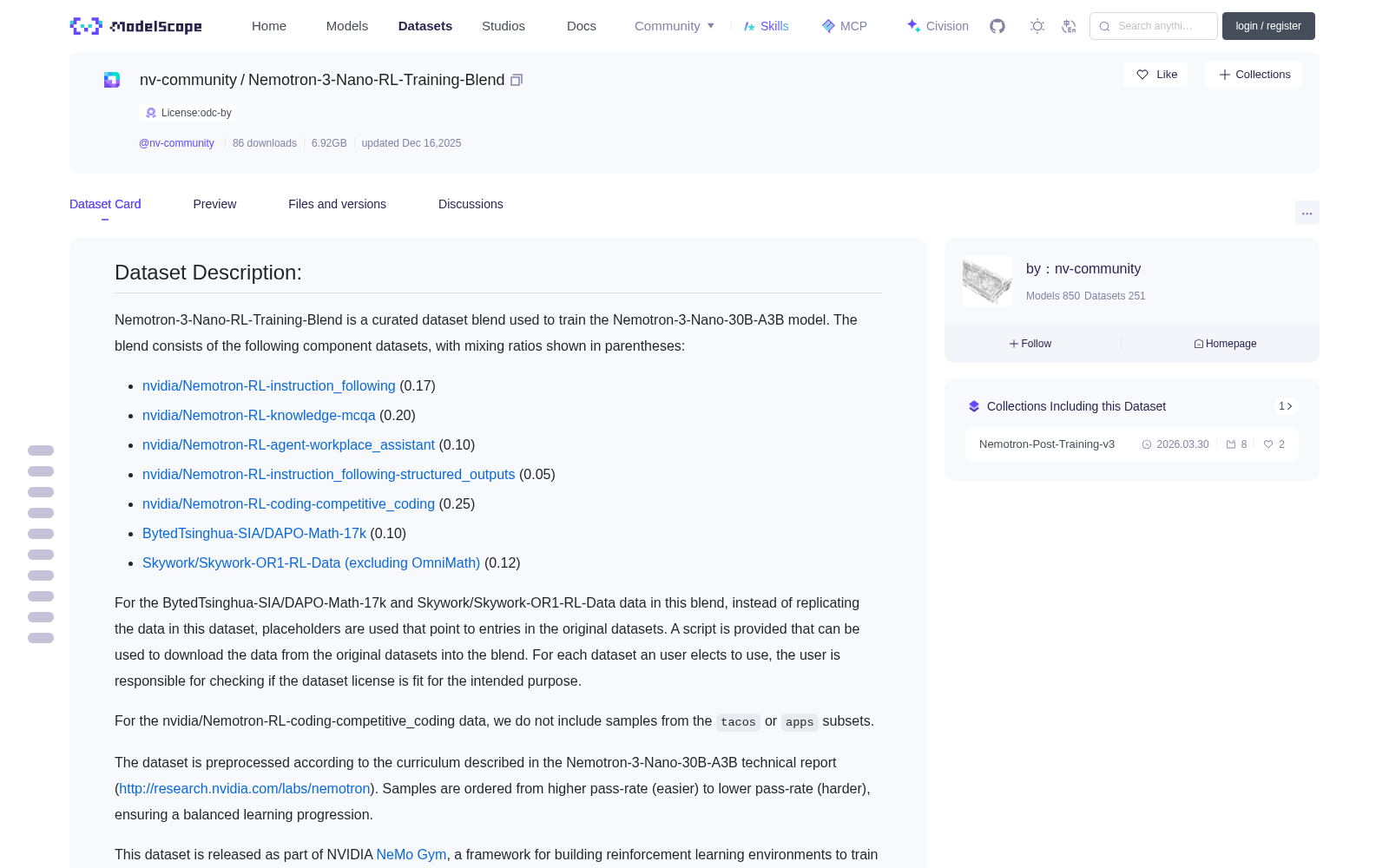The height and width of the screenshot is (868, 1389).
Task: Switch to the Preview tab
Action: [214, 204]
